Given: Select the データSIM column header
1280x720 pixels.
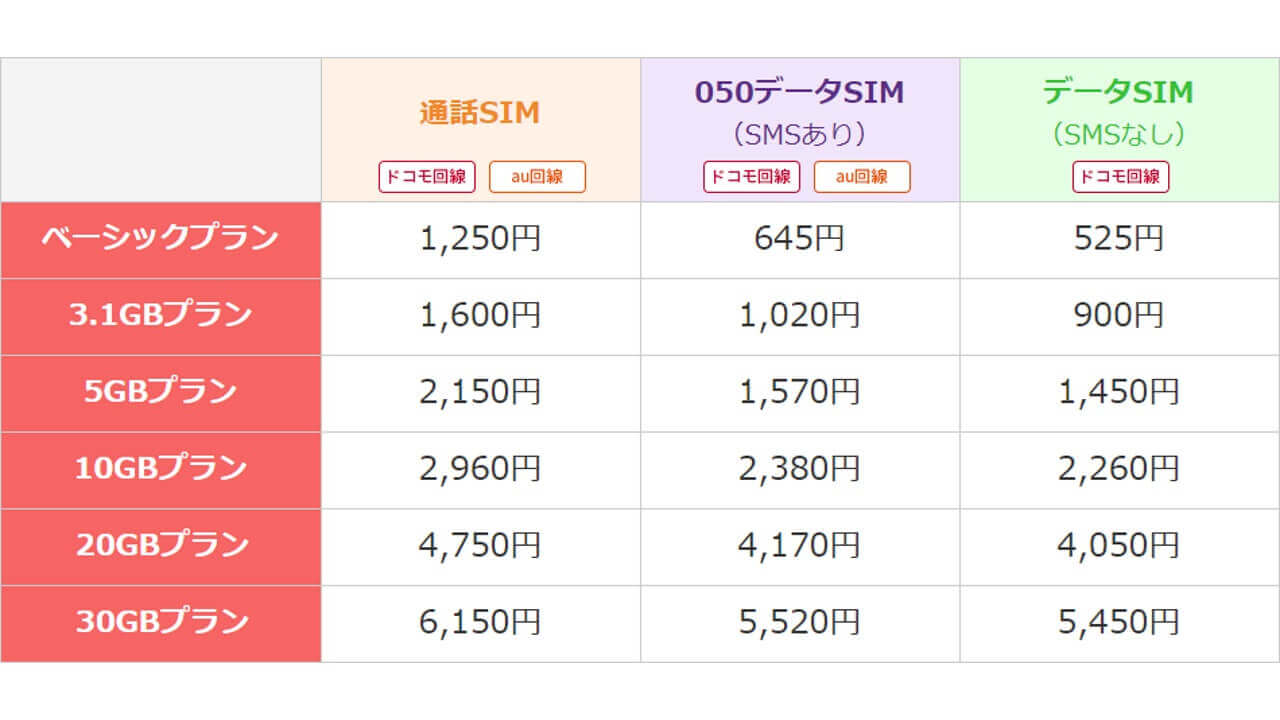Looking at the screenshot, I should (x=1118, y=93).
